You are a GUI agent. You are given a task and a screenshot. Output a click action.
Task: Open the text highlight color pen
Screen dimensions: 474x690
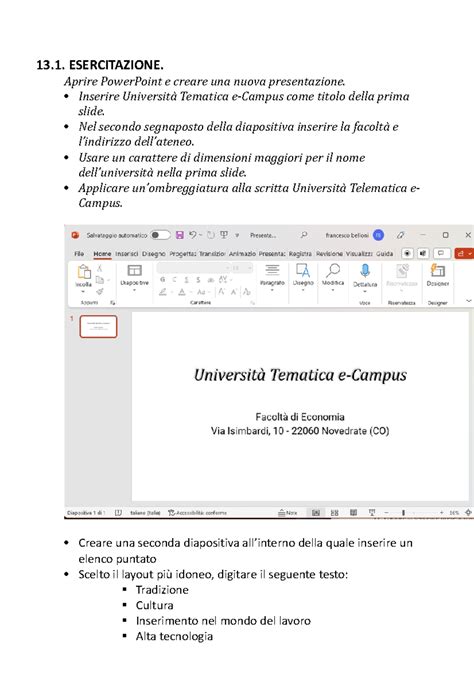click(x=162, y=291)
